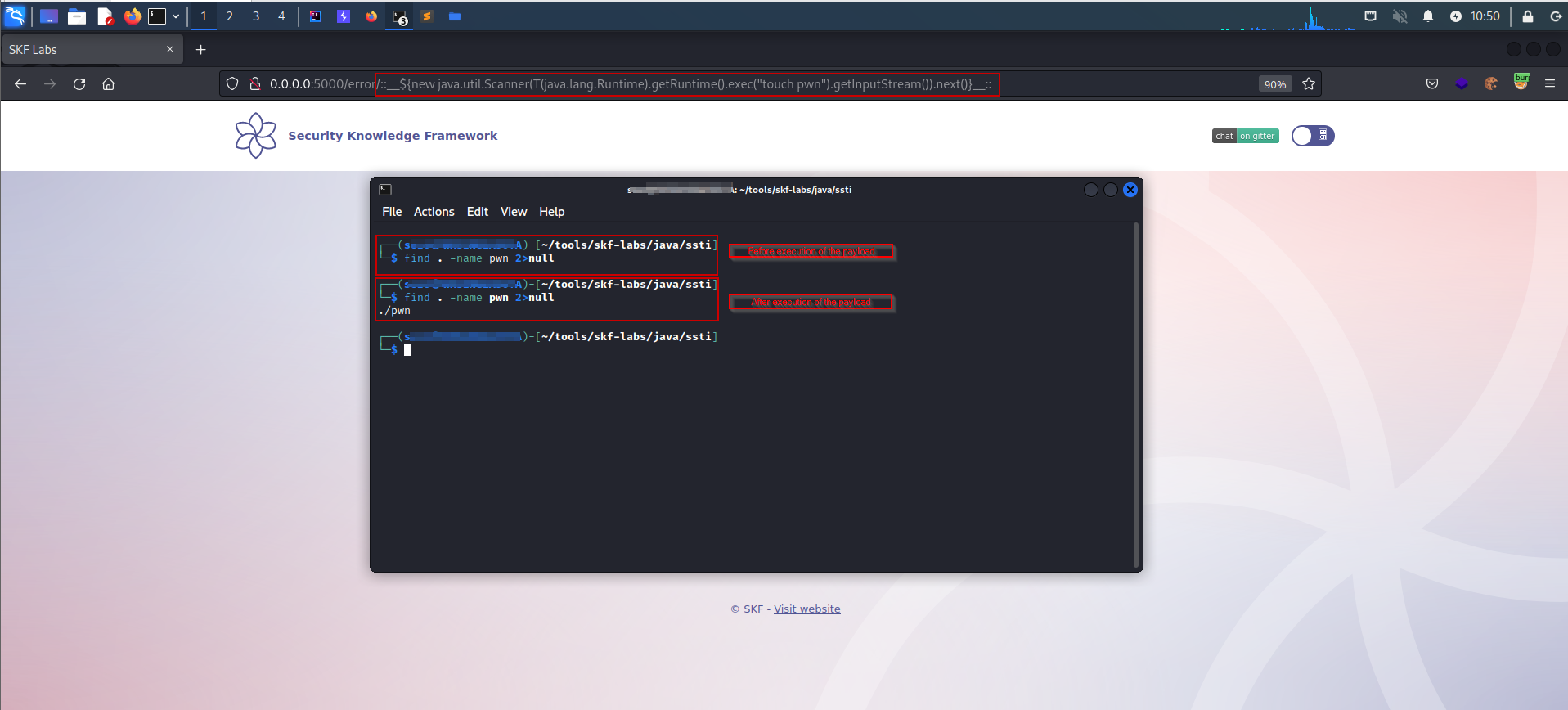Expand the terminal launcher dropdown arrow
This screenshot has height=710, width=1568.
(175, 16)
